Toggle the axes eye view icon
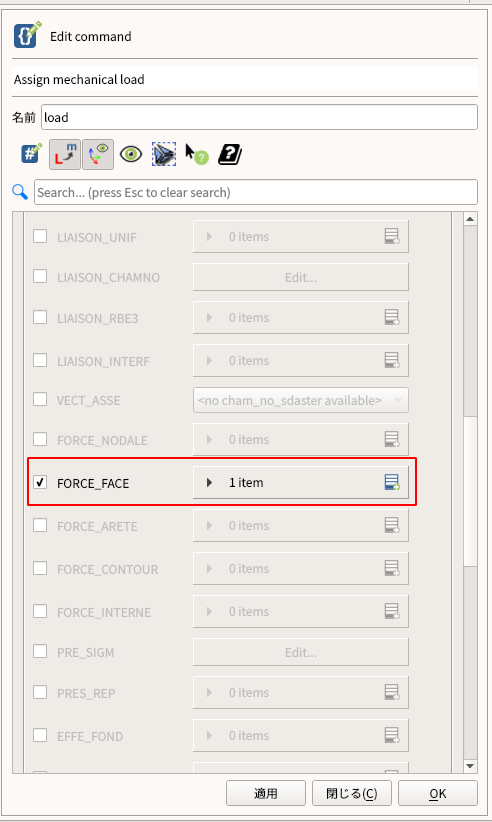 point(98,154)
